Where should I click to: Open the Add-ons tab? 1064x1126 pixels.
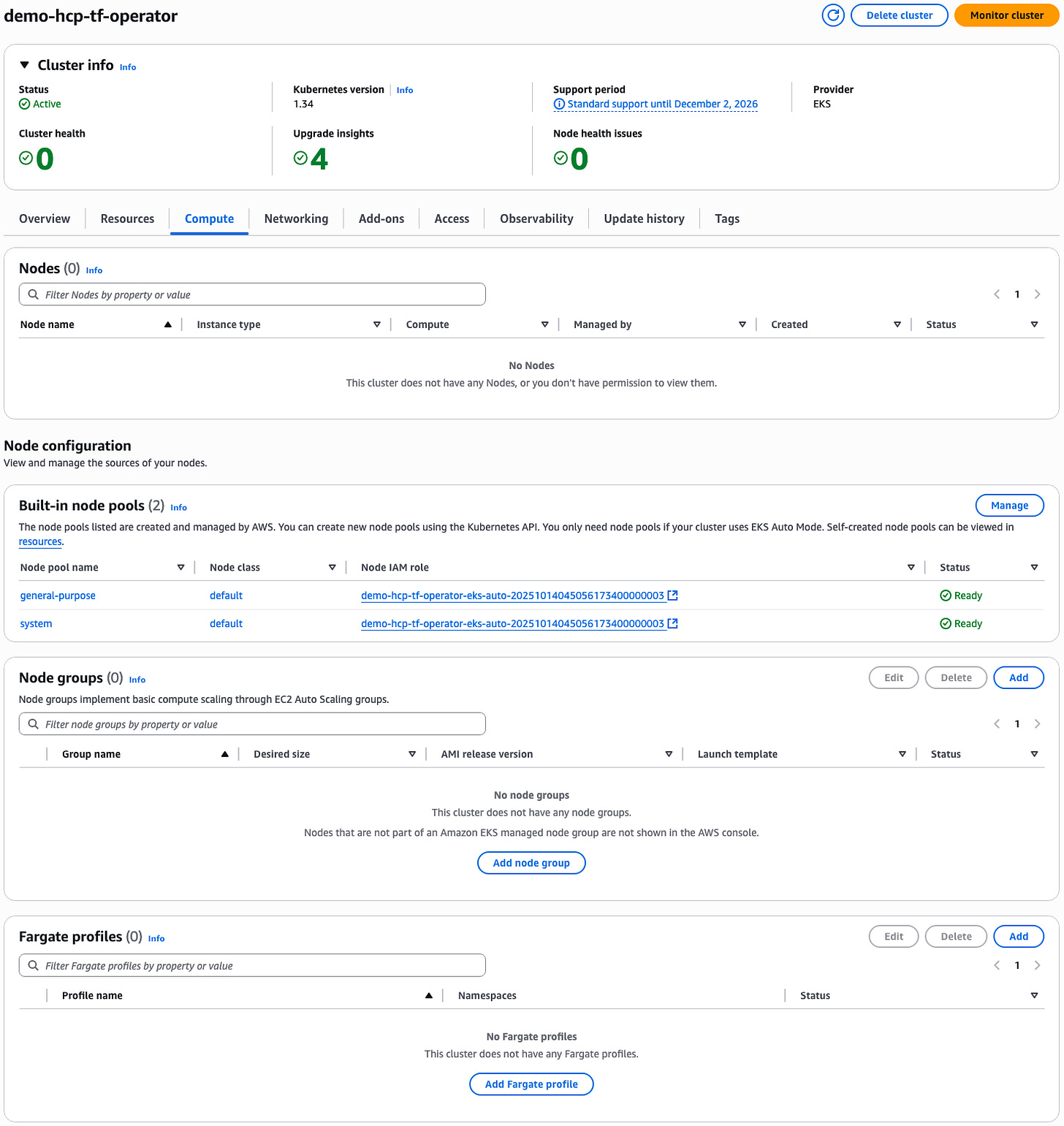point(381,218)
